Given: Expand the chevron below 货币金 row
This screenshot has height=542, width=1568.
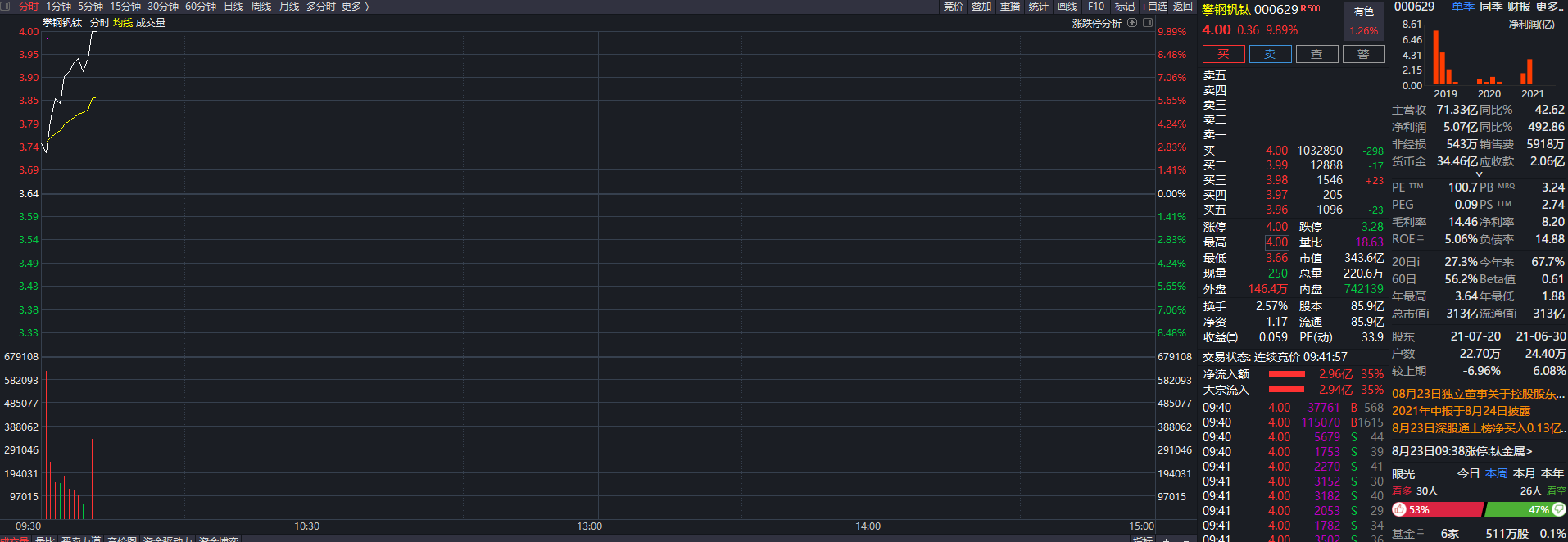Looking at the screenshot, I should pos(1479,174).
